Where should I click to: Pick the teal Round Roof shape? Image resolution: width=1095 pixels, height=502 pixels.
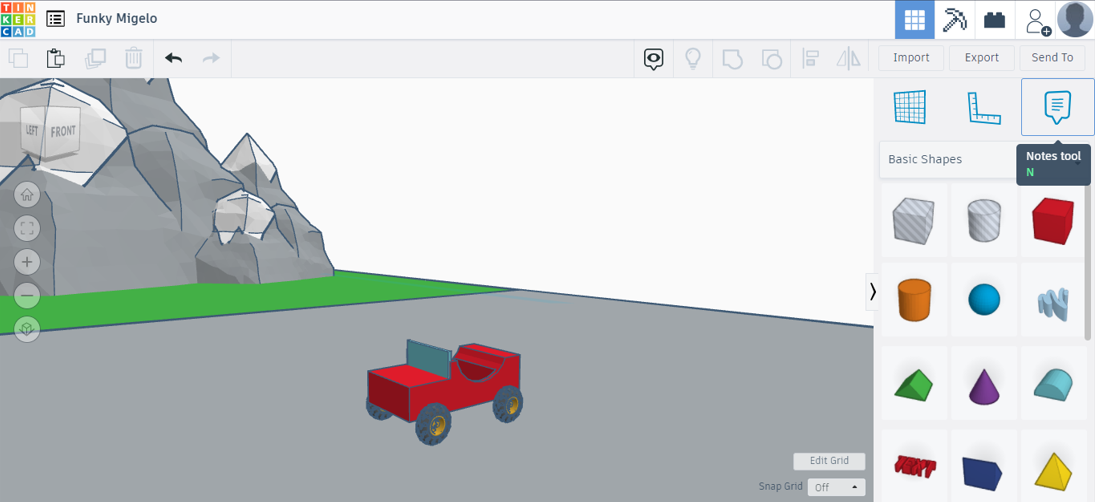(1052, 385)
